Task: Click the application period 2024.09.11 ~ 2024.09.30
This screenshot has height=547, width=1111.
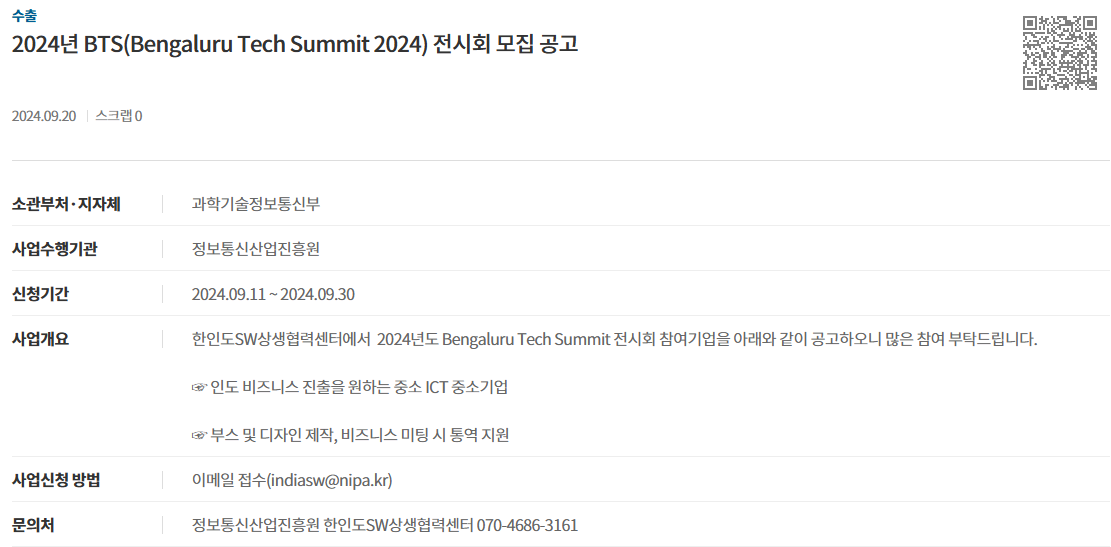Action: (273, 294)
